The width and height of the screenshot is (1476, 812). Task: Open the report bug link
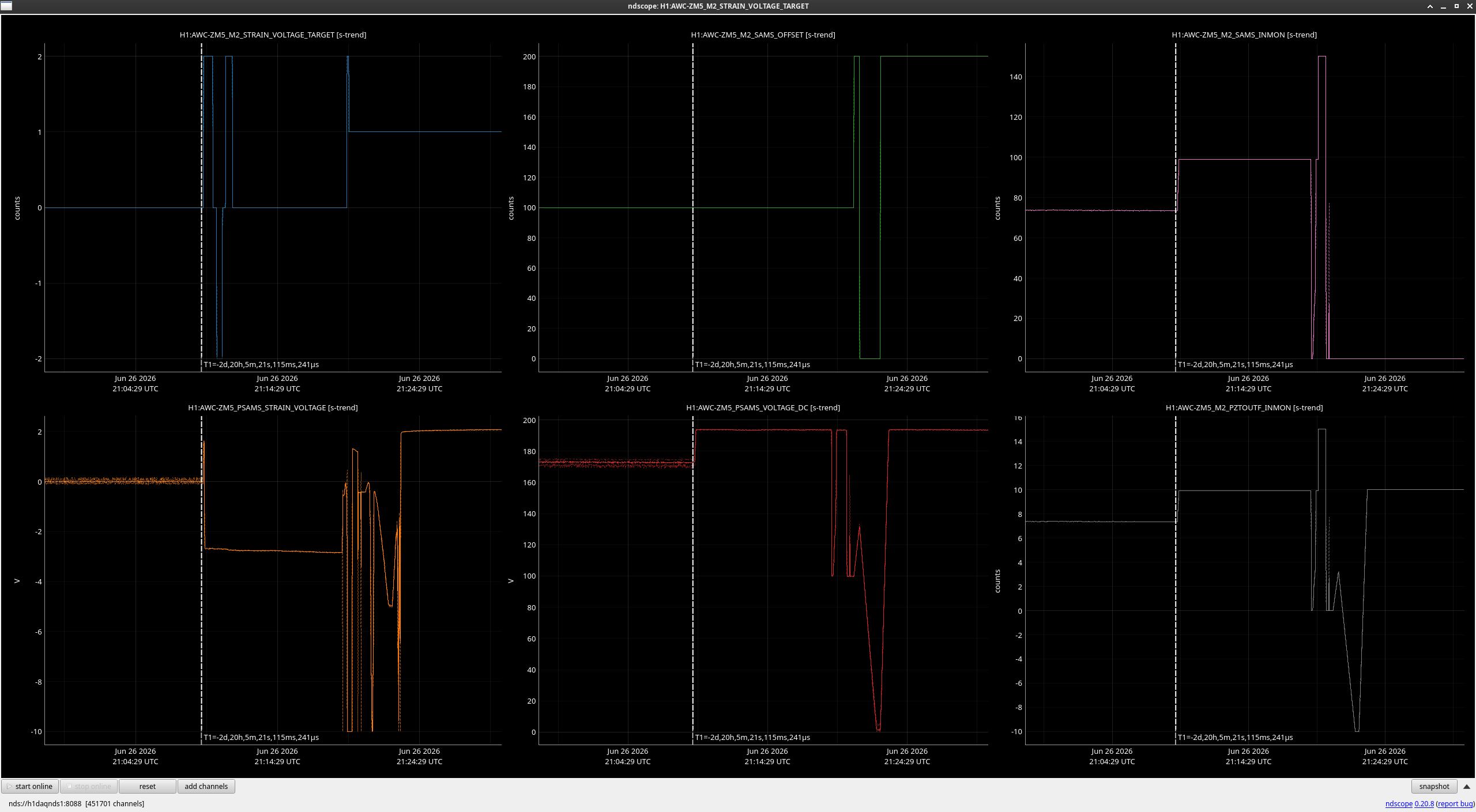(1455, 803)
